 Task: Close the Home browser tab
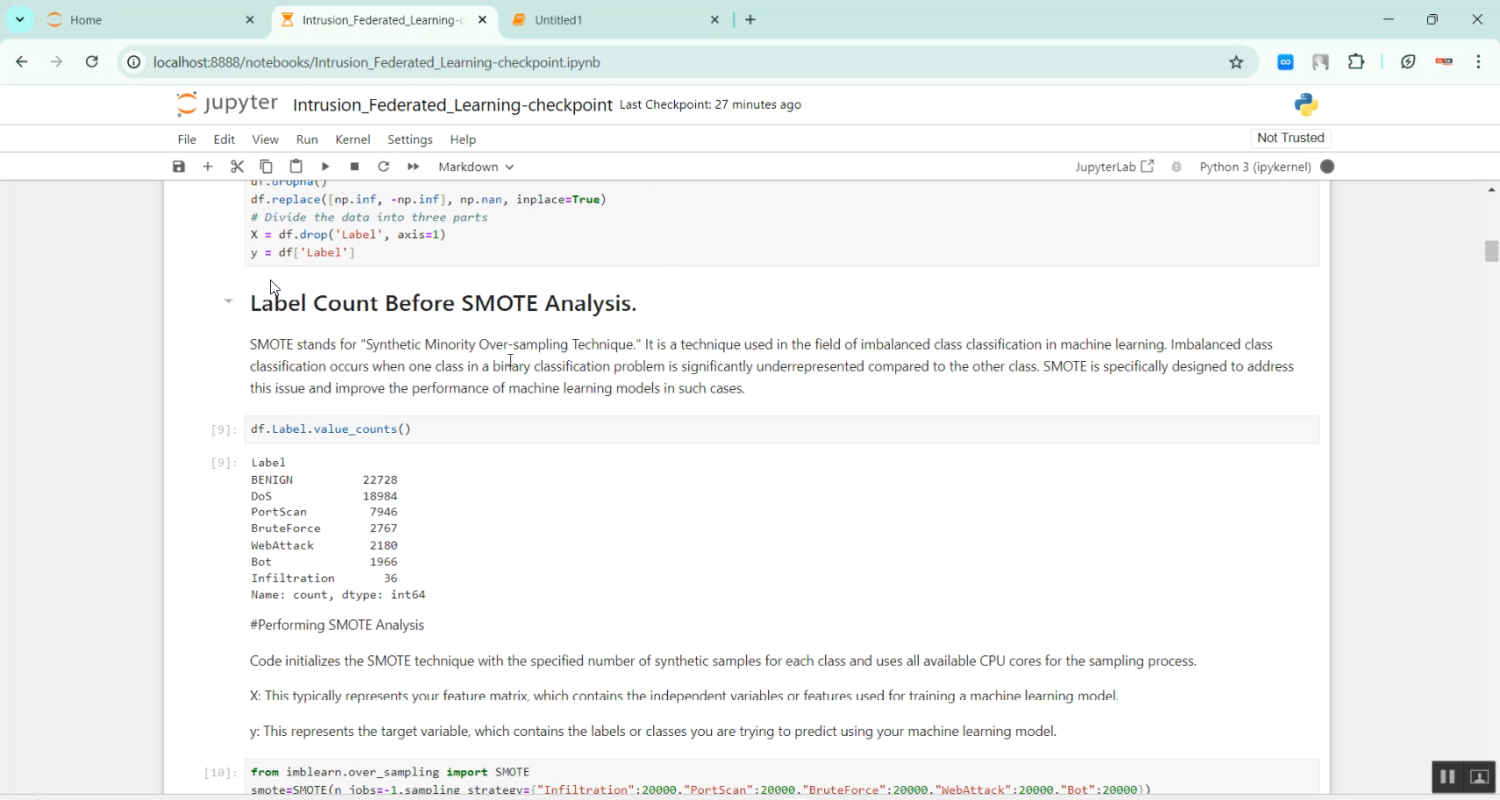(250, 20)
